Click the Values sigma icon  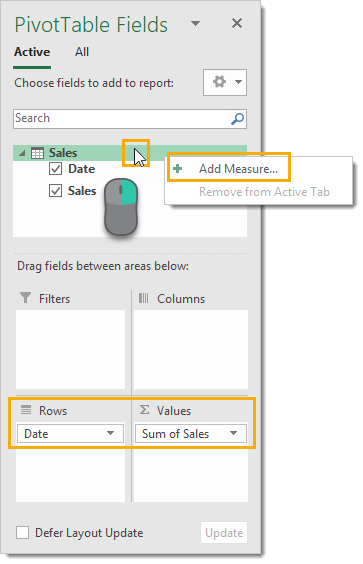(x=144, y=409)
